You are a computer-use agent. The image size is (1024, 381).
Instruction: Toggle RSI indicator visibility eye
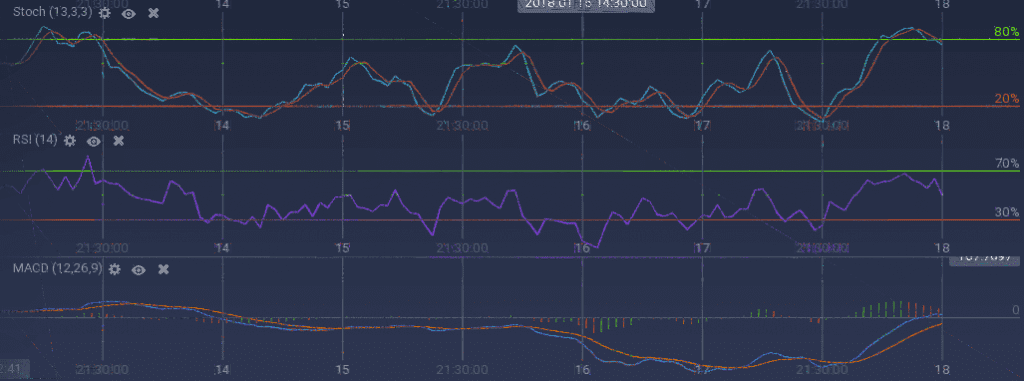[x=94, y=141]
